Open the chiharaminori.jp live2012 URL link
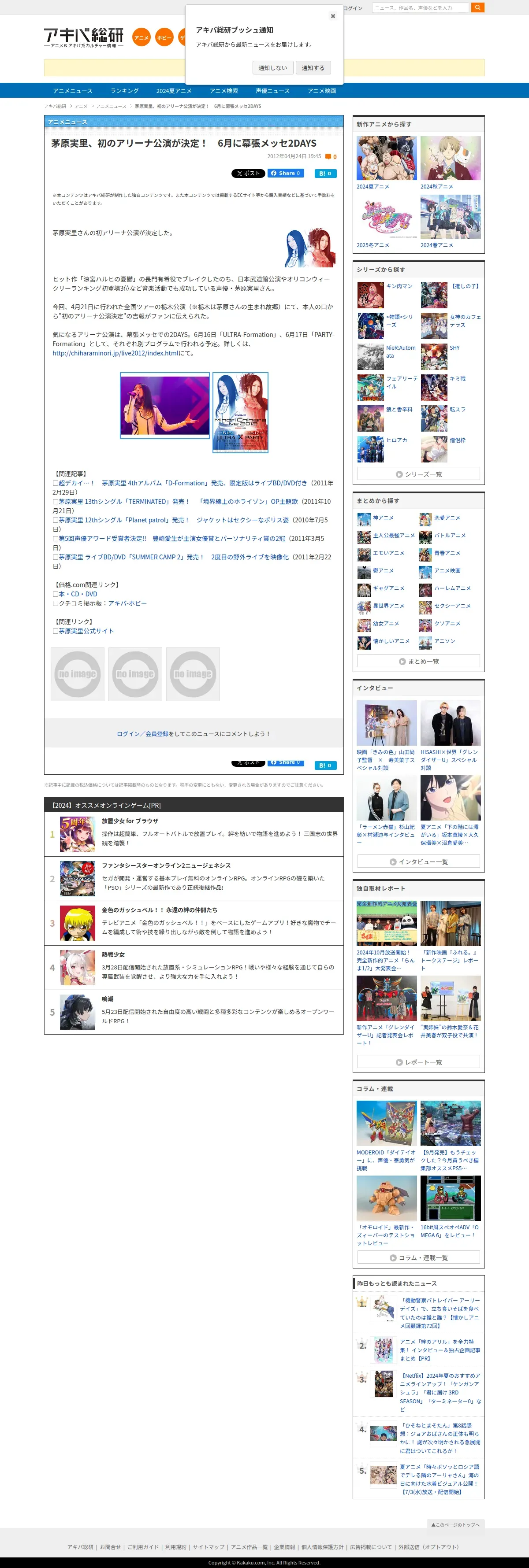The image size is (529, 1568). click(x=116, y=353)
